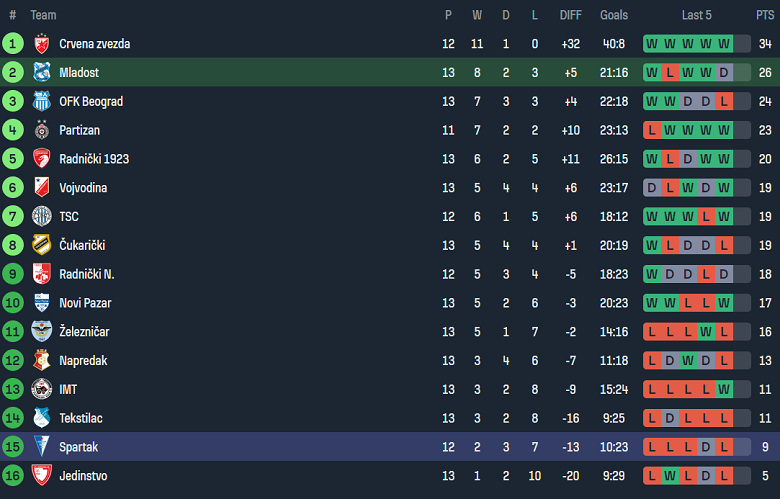
Task: Click the Čukarički team logo
Action: point(41,245)
